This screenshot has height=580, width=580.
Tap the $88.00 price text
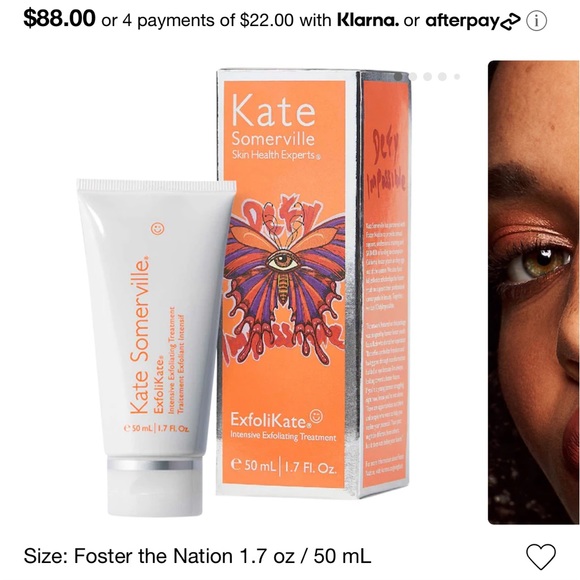(x=60, y=18)
